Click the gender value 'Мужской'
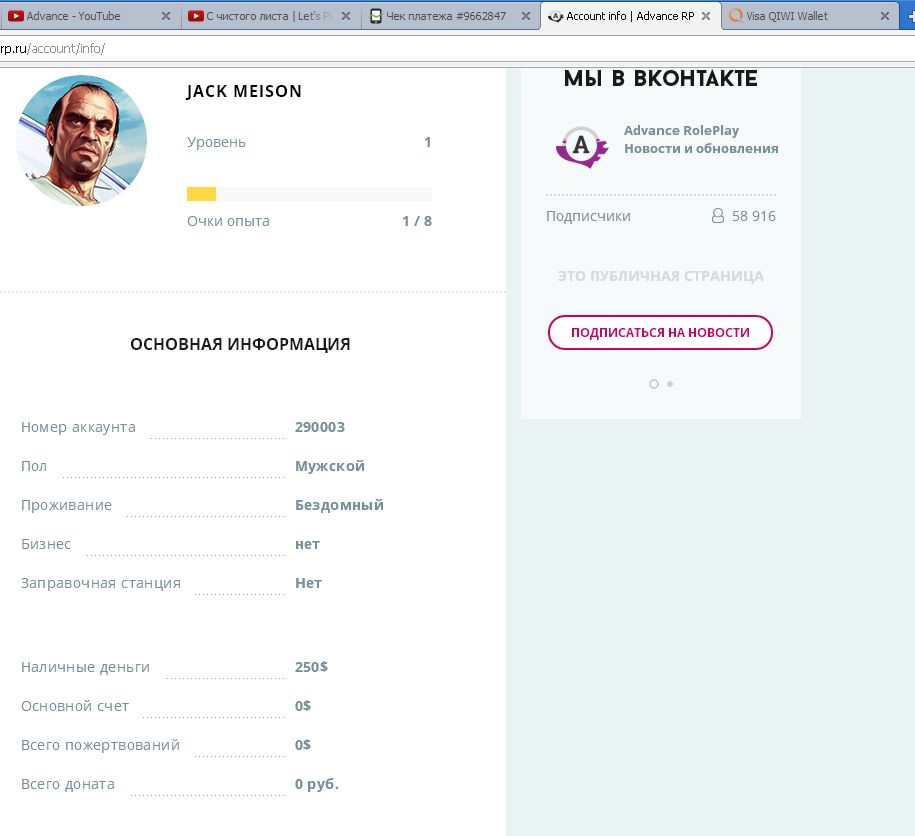Screen dimensions: 915x836 pos(330,466)
